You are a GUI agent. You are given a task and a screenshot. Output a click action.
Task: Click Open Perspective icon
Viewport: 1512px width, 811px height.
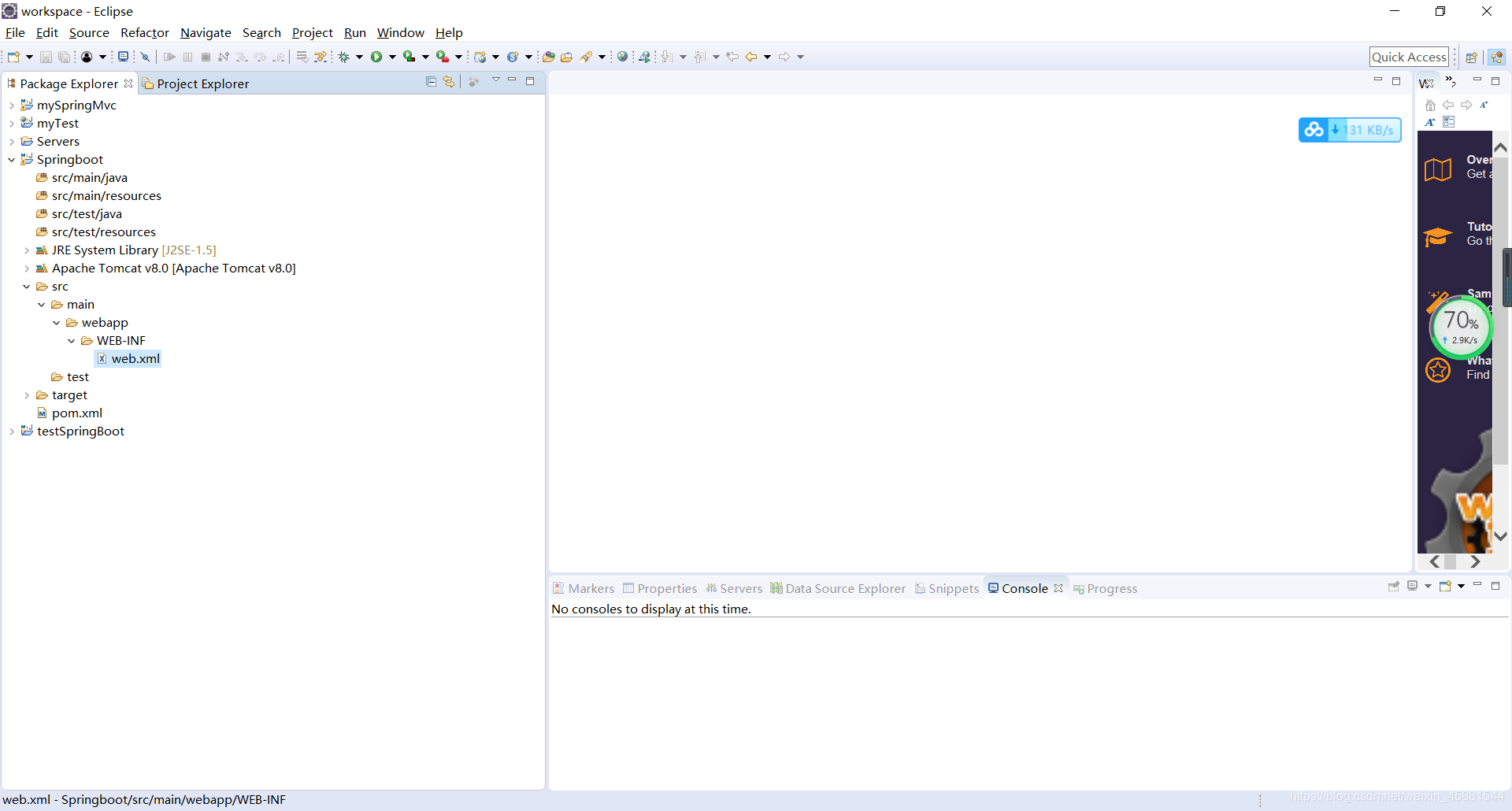[1471, 57]
